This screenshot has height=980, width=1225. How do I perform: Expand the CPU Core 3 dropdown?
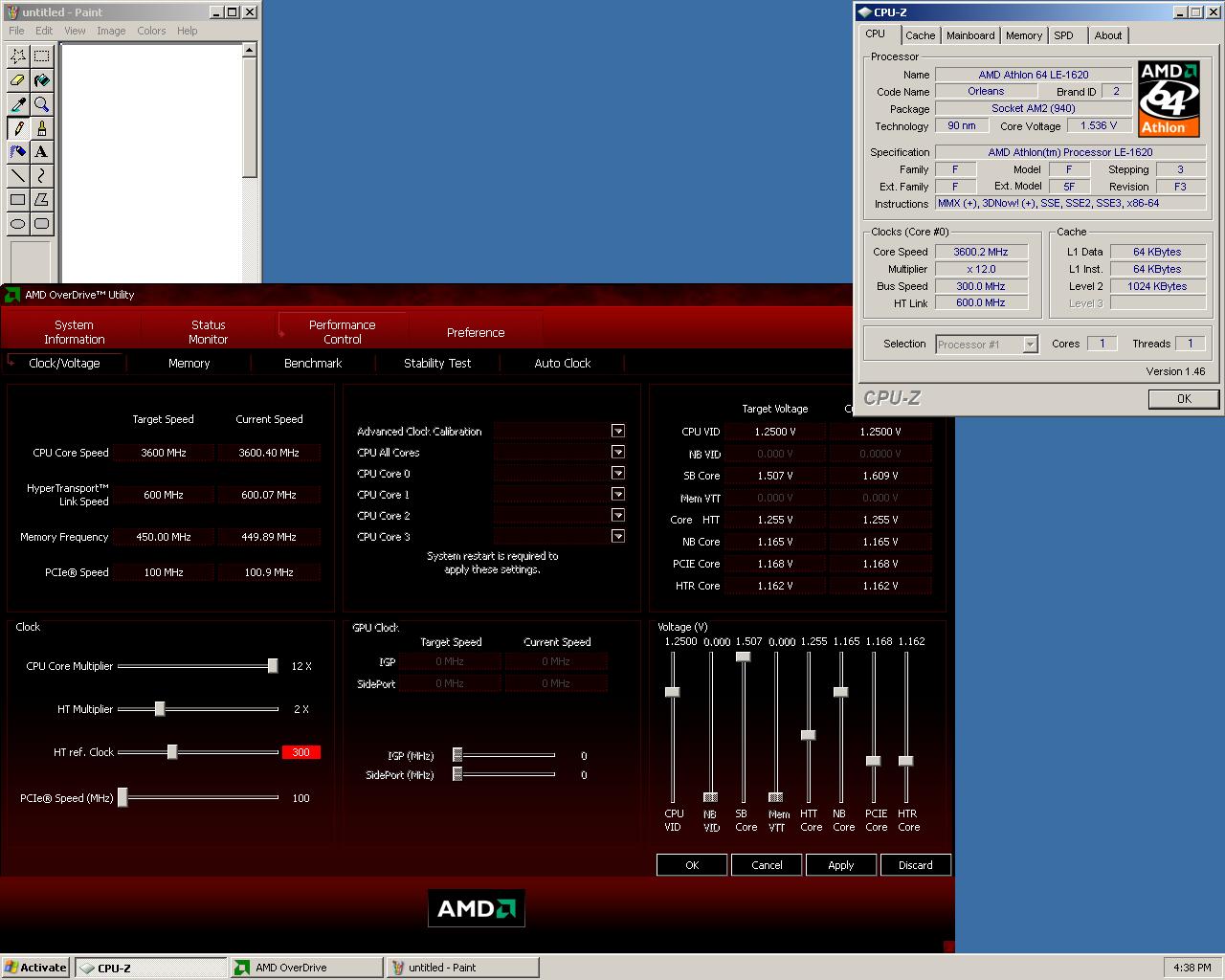[x=618, y=537]
